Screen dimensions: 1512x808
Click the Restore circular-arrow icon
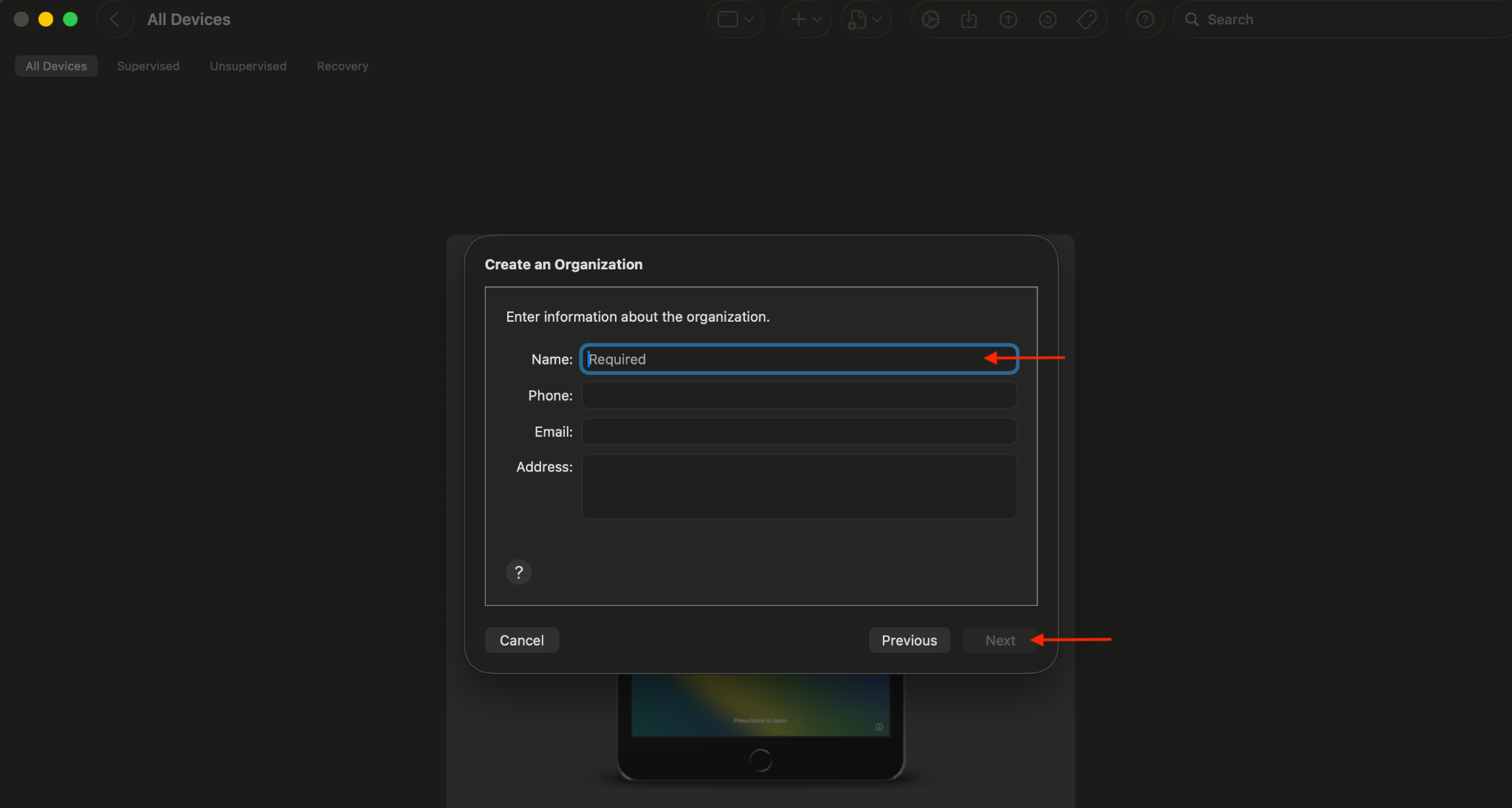click(x=1048, y=20)
